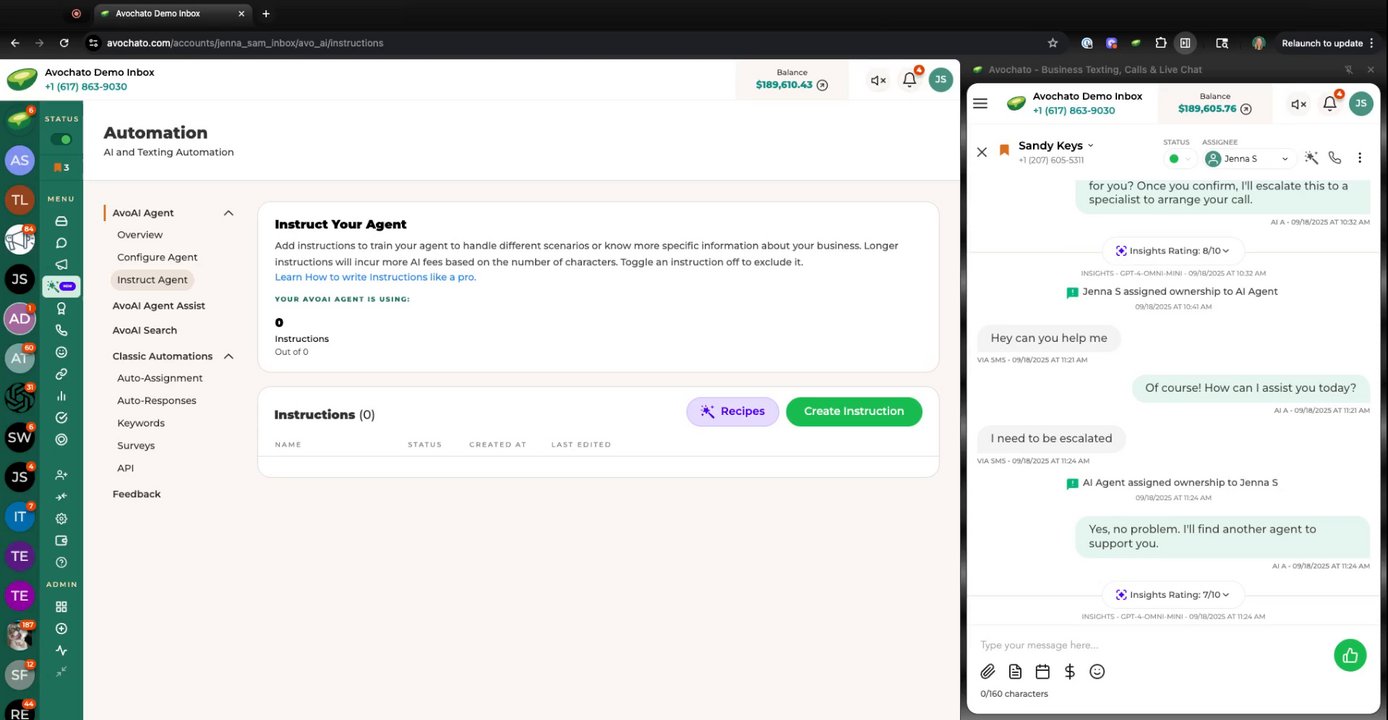The height and width of the screenshot is (720, 1388).
Task: Open the Inbox tray icon in the menu
Action: (61, 221)
